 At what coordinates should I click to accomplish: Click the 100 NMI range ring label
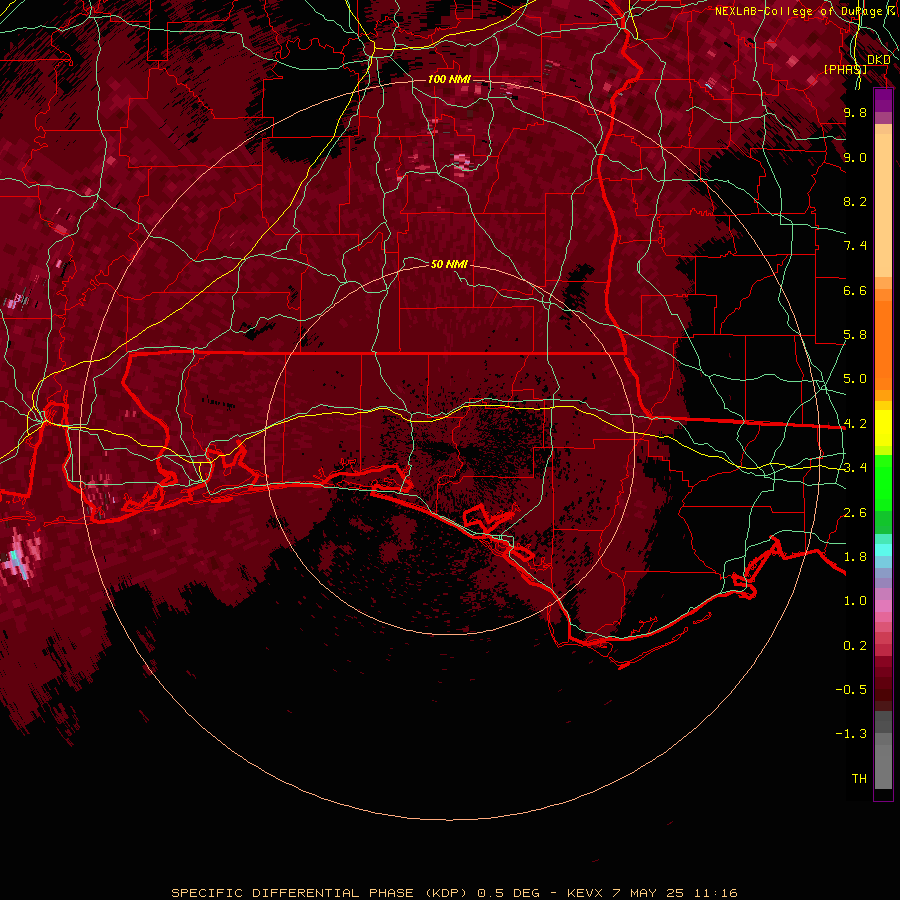pyautogui.click(x=449, y=79)
